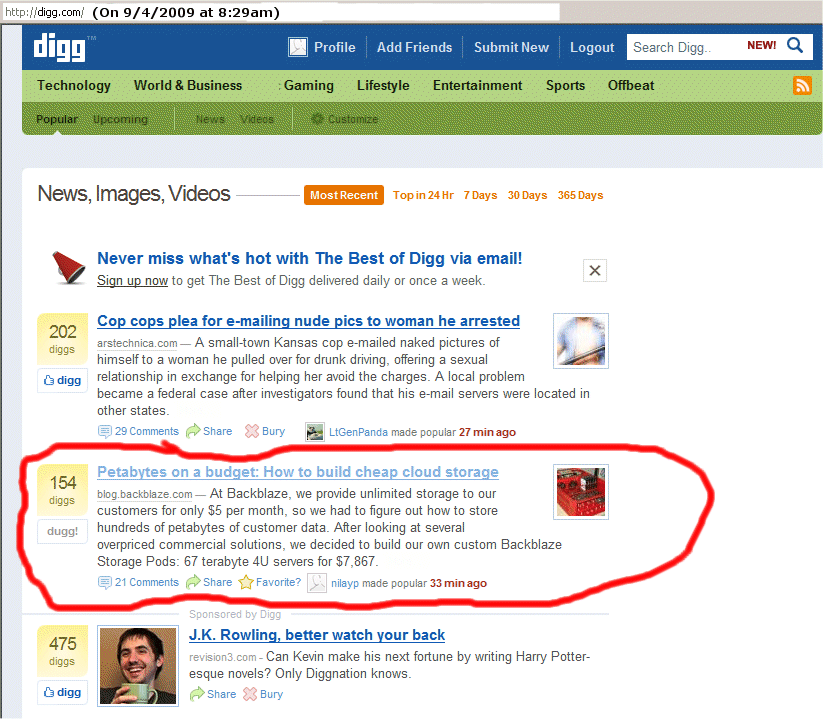Dismiss the Best of Digg email banner
The height and width of the screenshot is (719, 823).
coord(595,270)
